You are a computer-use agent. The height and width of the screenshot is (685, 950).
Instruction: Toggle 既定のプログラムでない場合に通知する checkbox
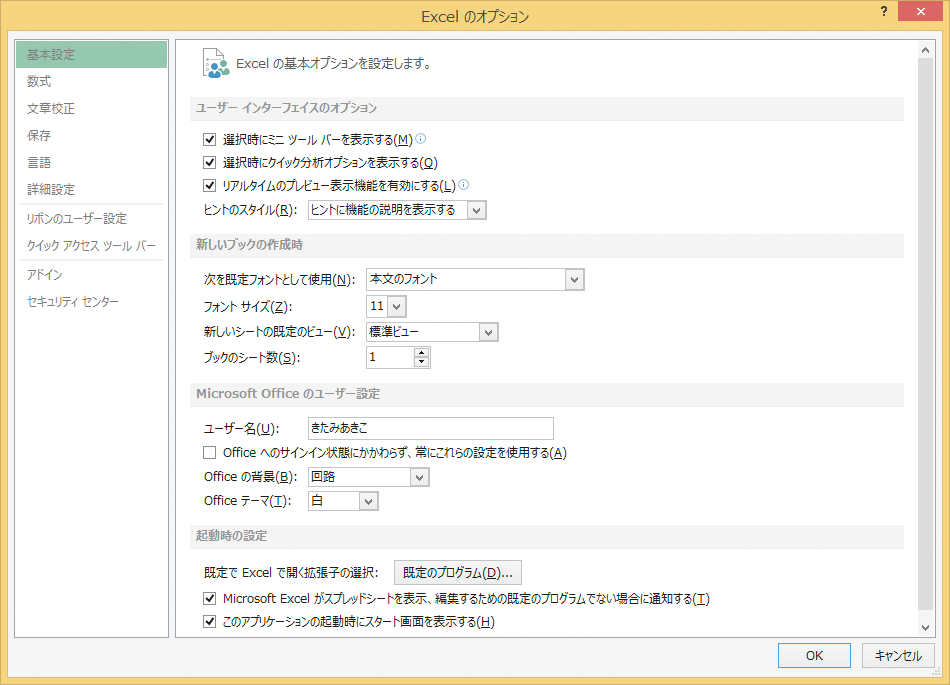click(210, 598)
